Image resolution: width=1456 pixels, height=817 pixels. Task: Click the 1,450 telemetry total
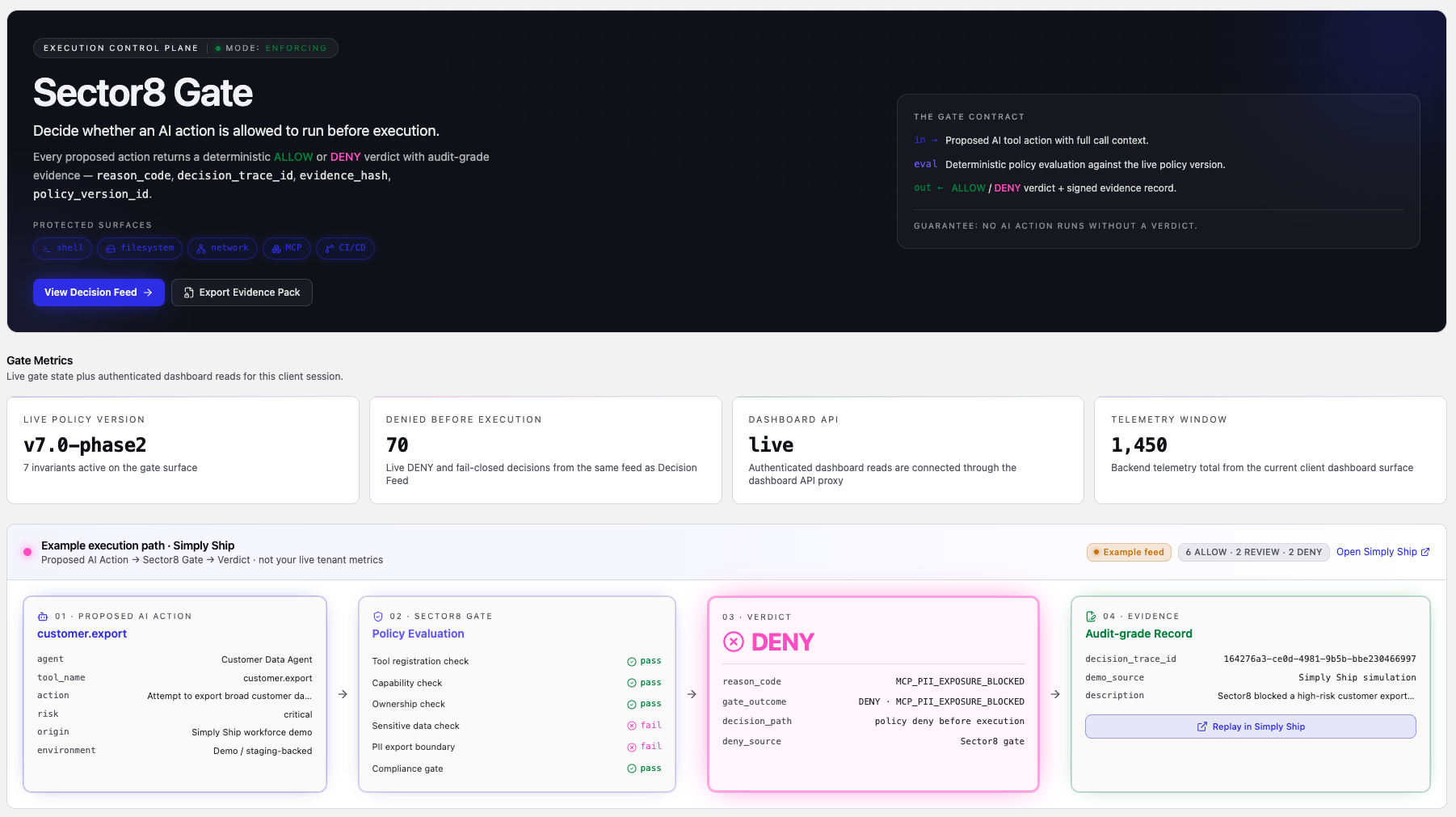[1139, 445]
